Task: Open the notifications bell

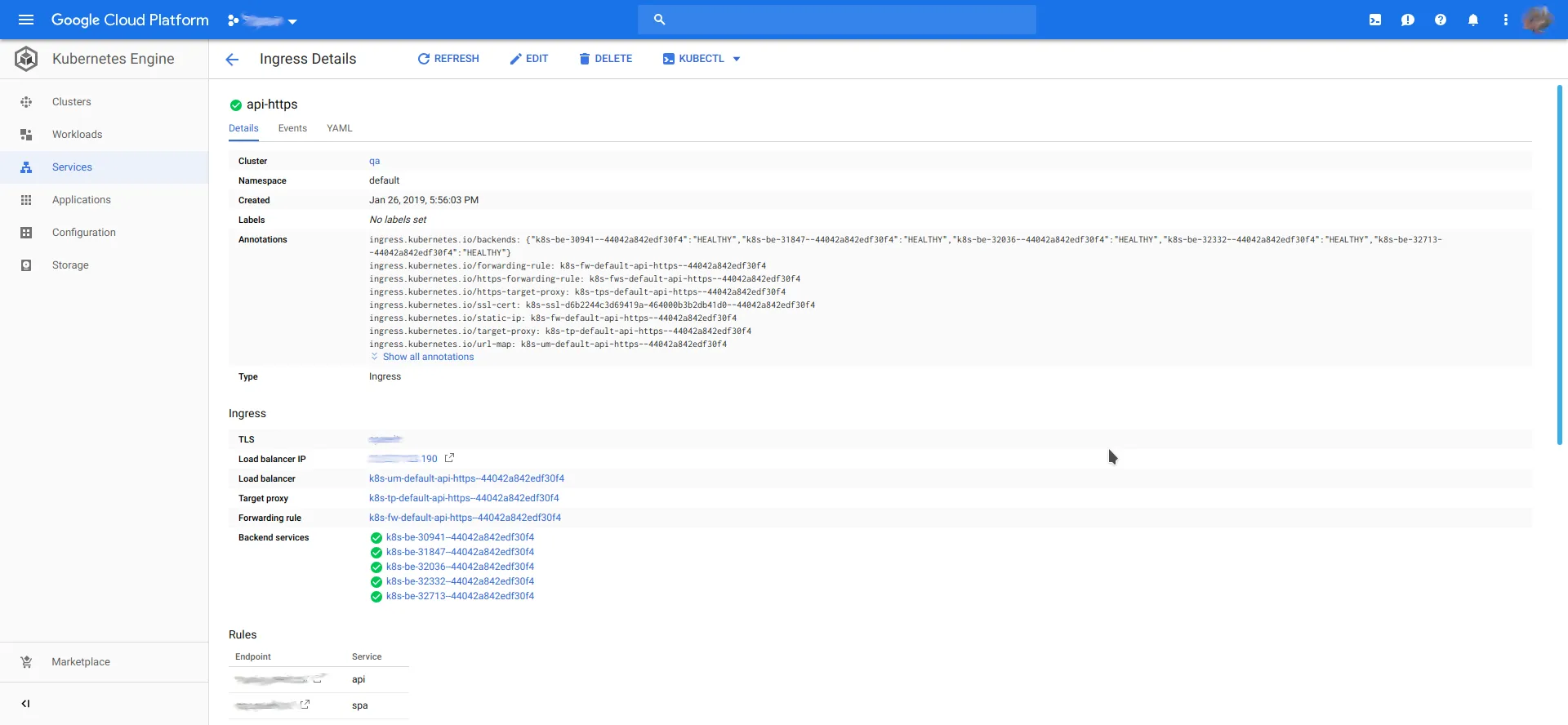Action: (x=1473, y=20)
